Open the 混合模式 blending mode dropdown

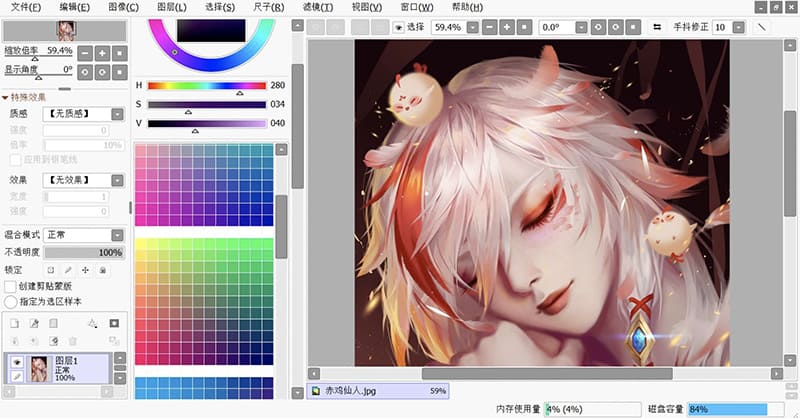(x=118, y=235)
